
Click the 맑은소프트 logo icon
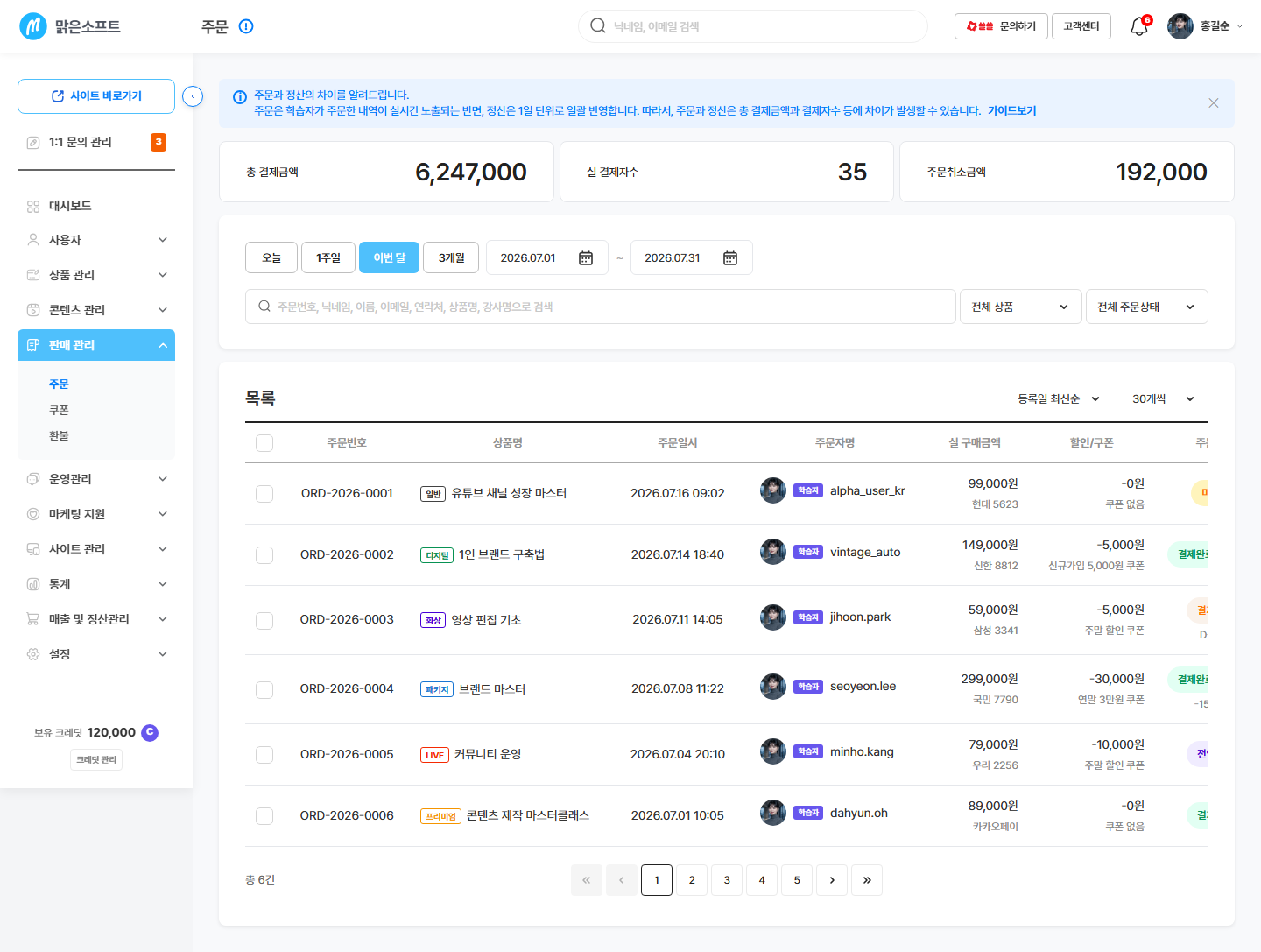33,26
